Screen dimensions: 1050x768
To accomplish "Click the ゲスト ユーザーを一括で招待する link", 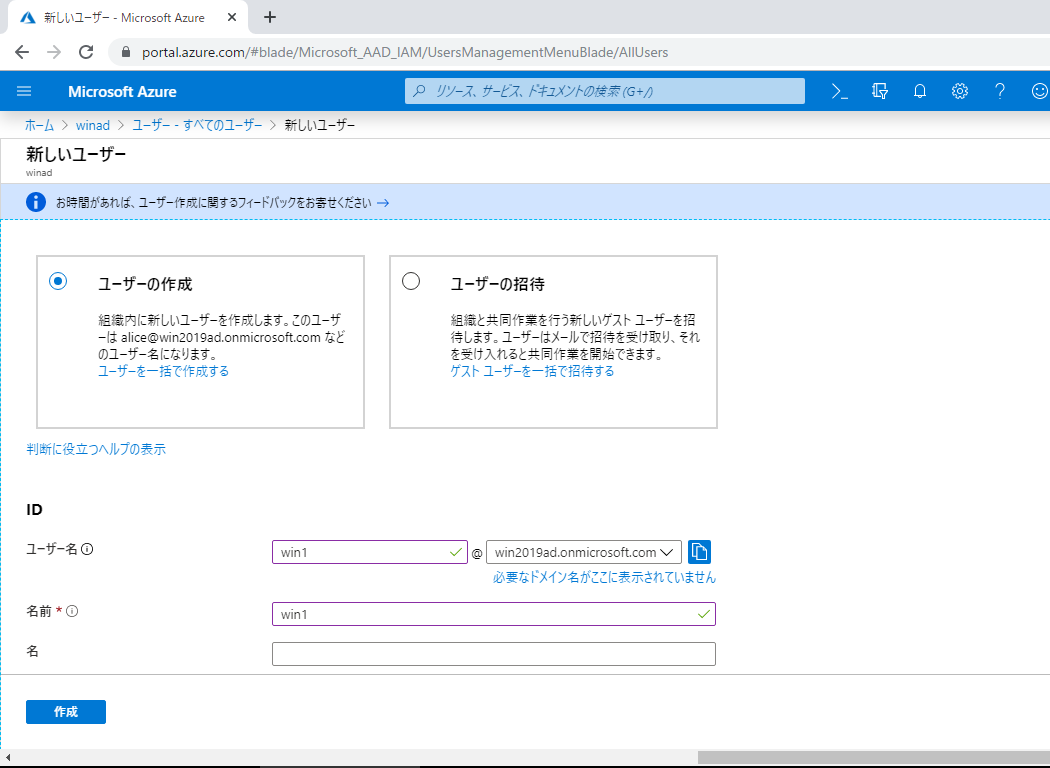I will click(x=532, y=371).
